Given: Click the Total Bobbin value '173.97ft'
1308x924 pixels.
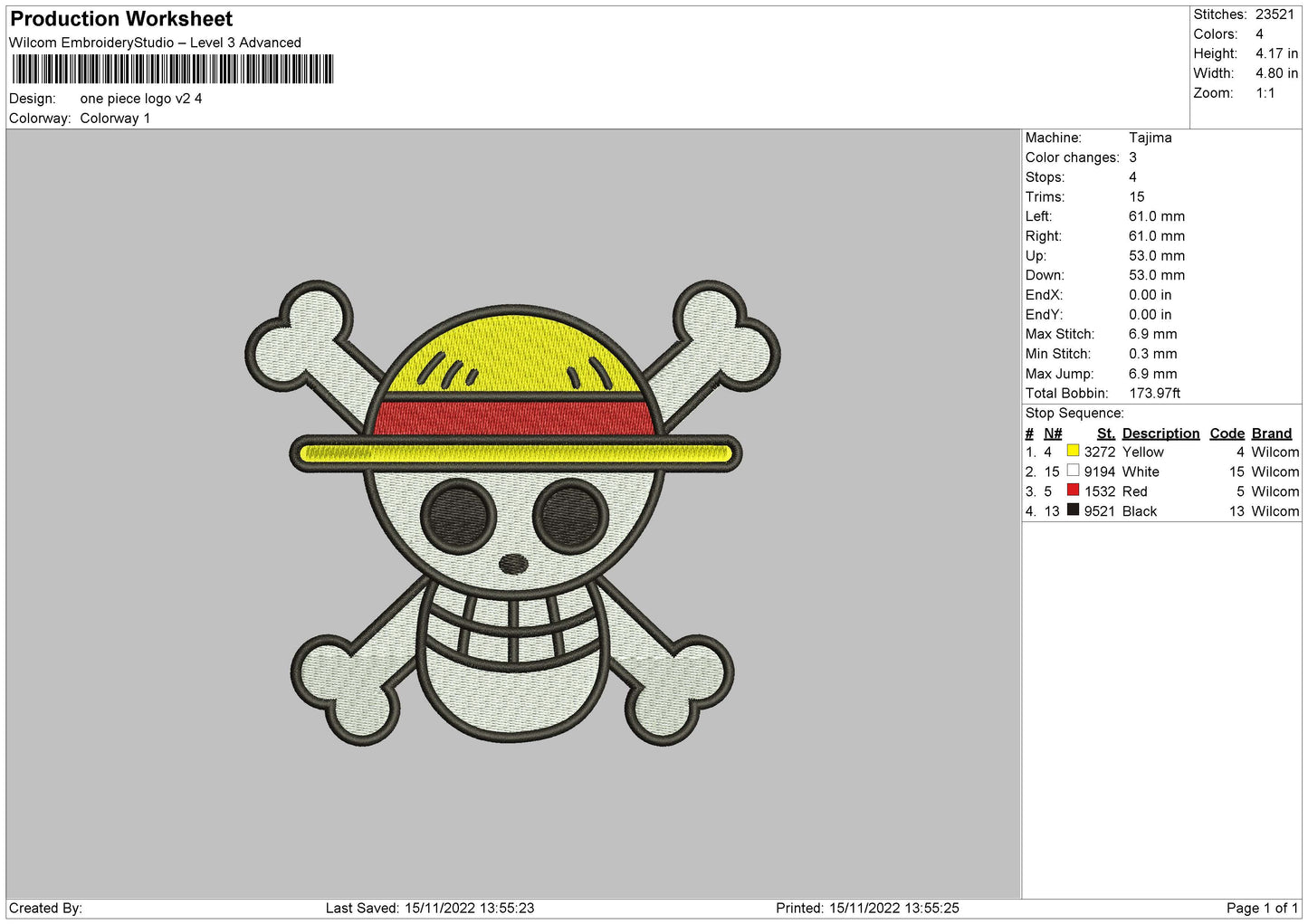Looking at the screenshot, I should (x=1155, y=394).
